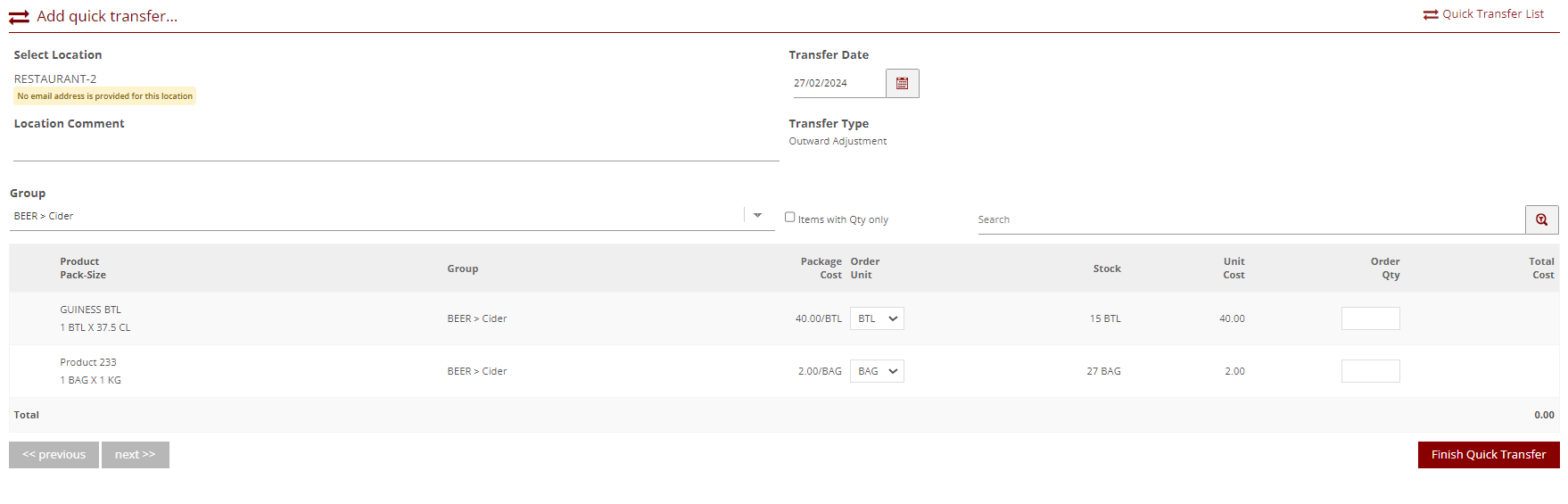Click the GUINESS BTL product name
Screen dimensions: 1568x504
point(90,310)
